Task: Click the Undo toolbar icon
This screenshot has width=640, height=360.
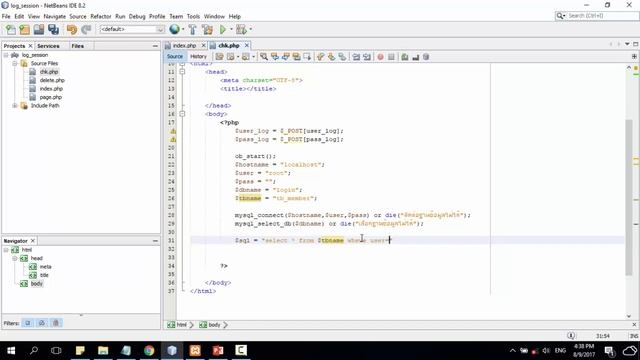Action: point(72,29)
